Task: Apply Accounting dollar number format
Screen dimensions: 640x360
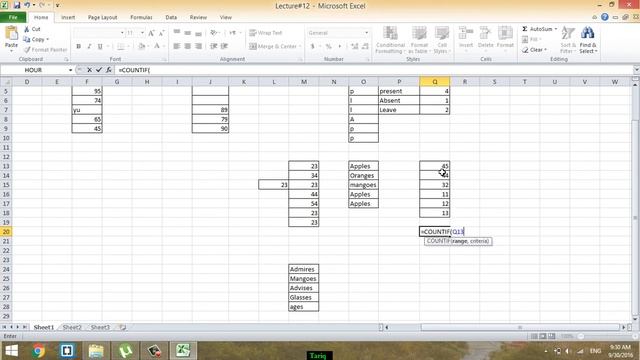Action: 313,47
